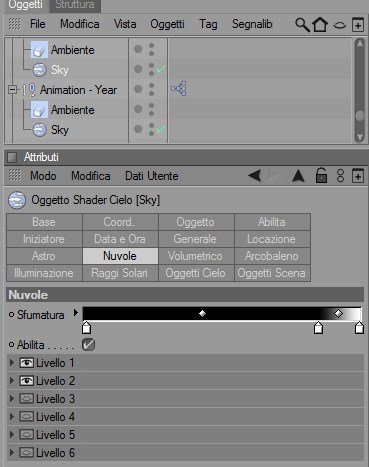The width and height of the screenshot is (369, 467).
Task: Click the home icon in Objects toolbar
Action: [320, 25]
